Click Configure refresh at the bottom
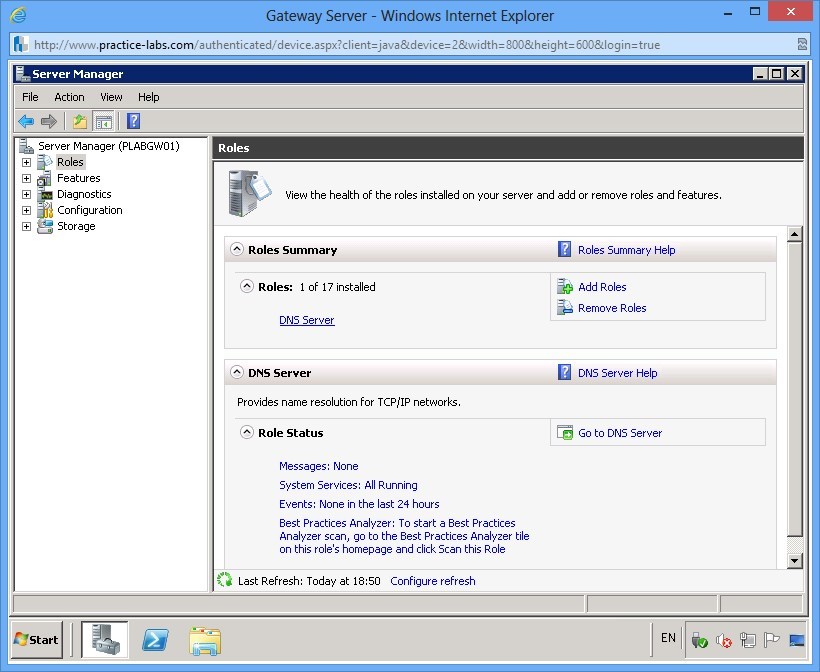This screenshot has width=820, height=672. click(x=432, y=580)
